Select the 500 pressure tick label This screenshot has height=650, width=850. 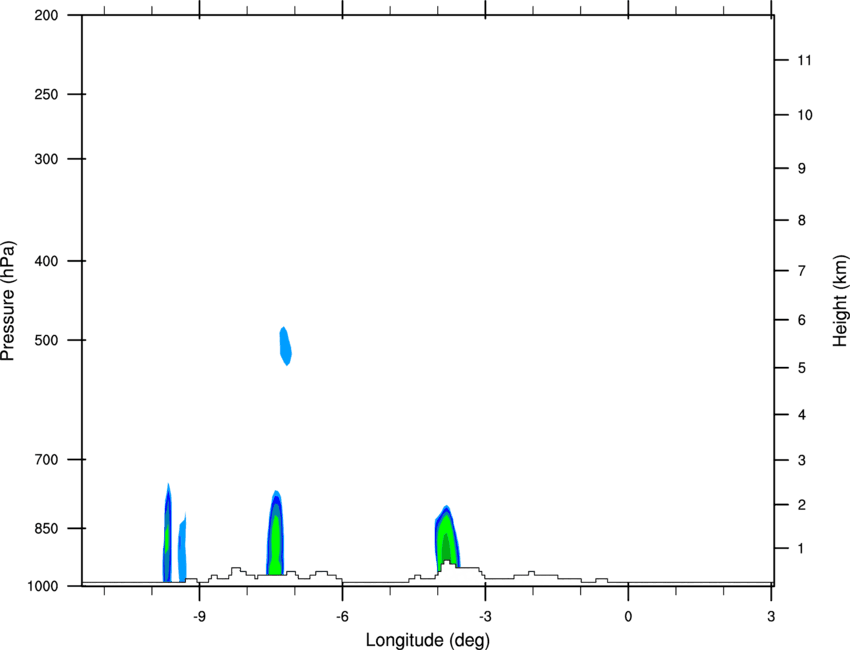pos(46,340)
